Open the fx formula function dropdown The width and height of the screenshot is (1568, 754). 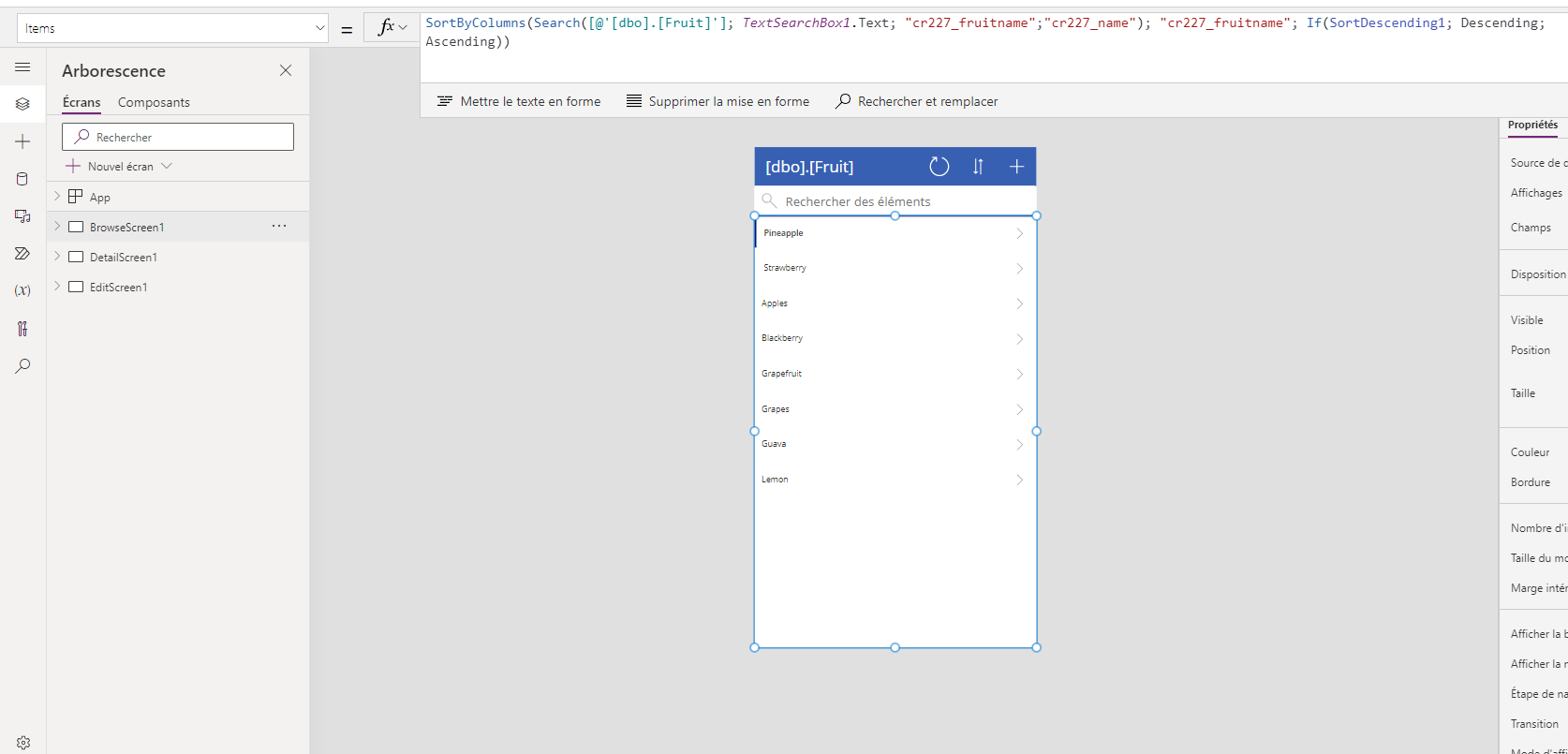tap(392, 28)
